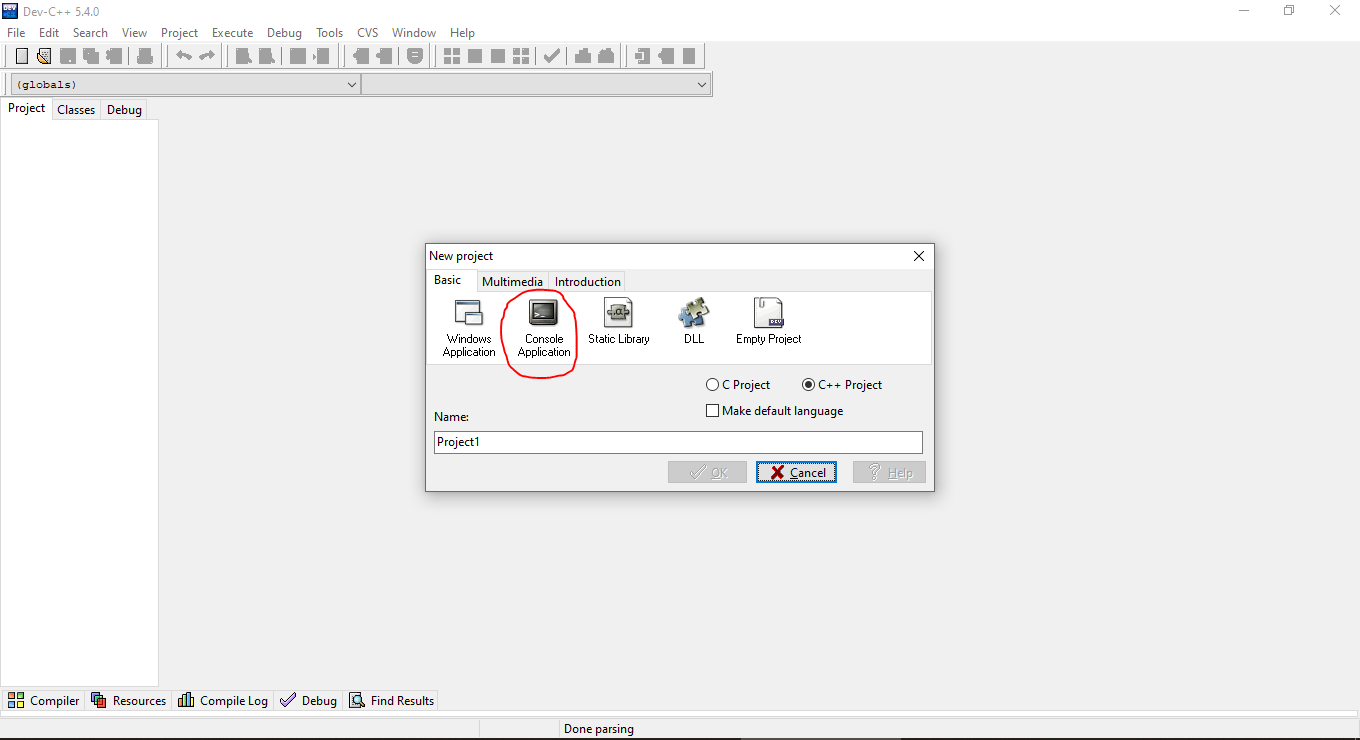Open the Debug menu in the menu bar
1360x740 pixels.
285,33
